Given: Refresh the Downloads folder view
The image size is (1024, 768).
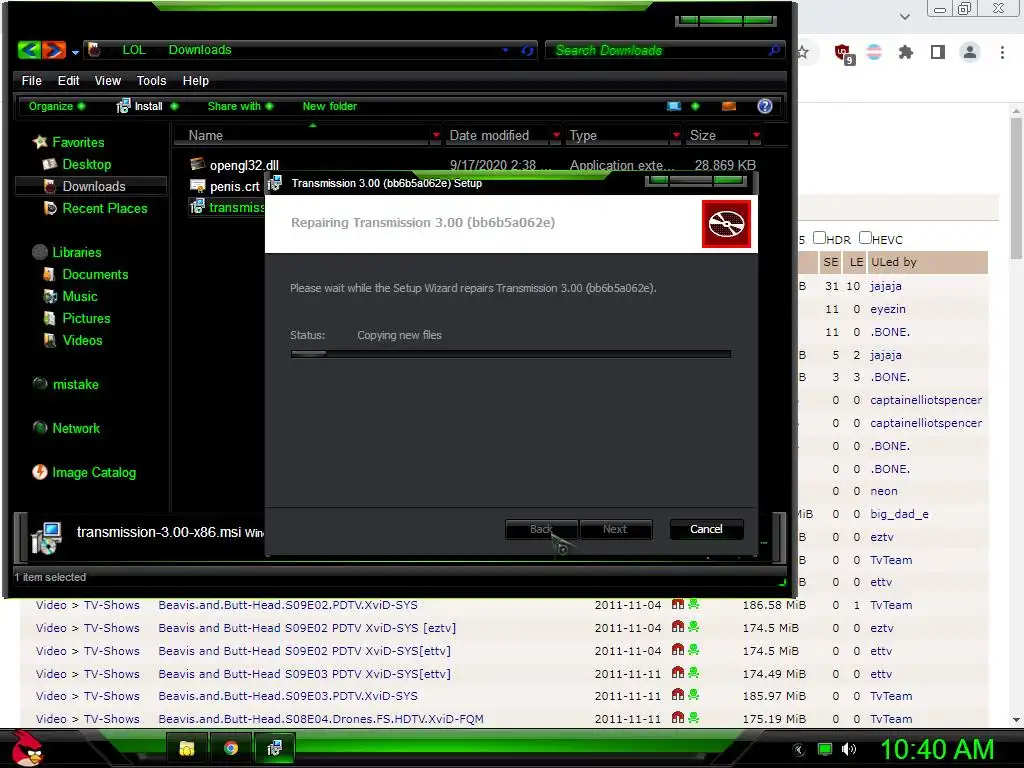Looking at the screenshot, I should click(527, 50).
